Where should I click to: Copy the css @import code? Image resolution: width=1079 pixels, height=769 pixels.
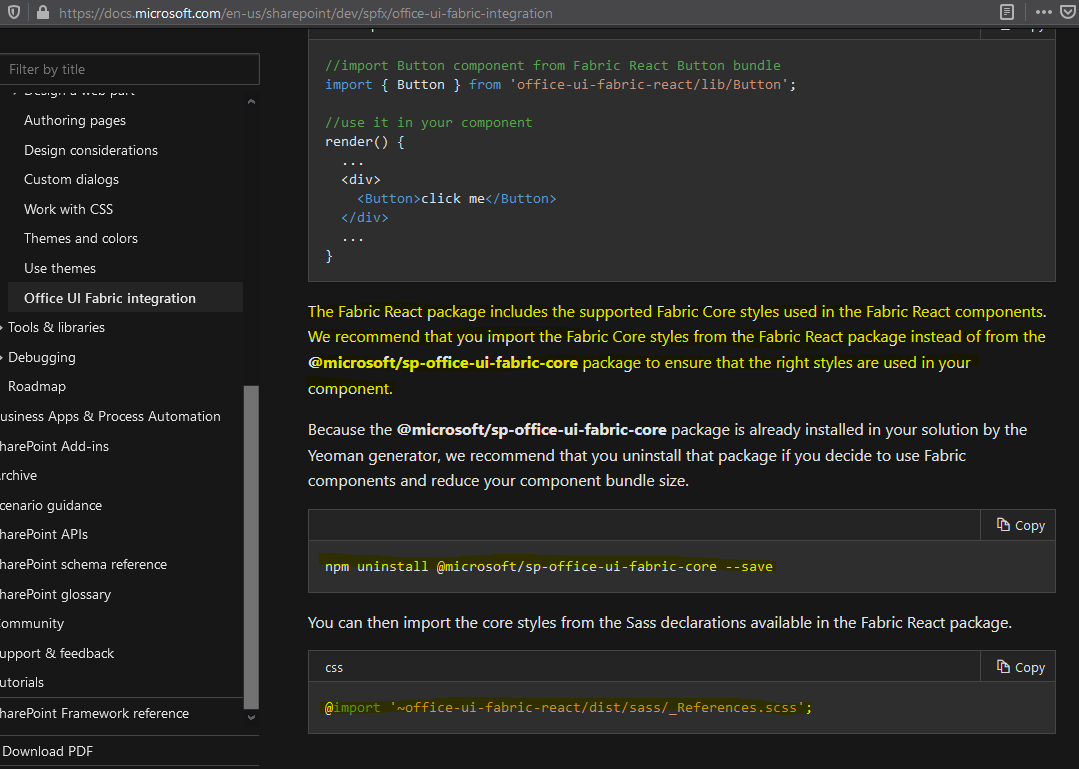click(1021, 667)
